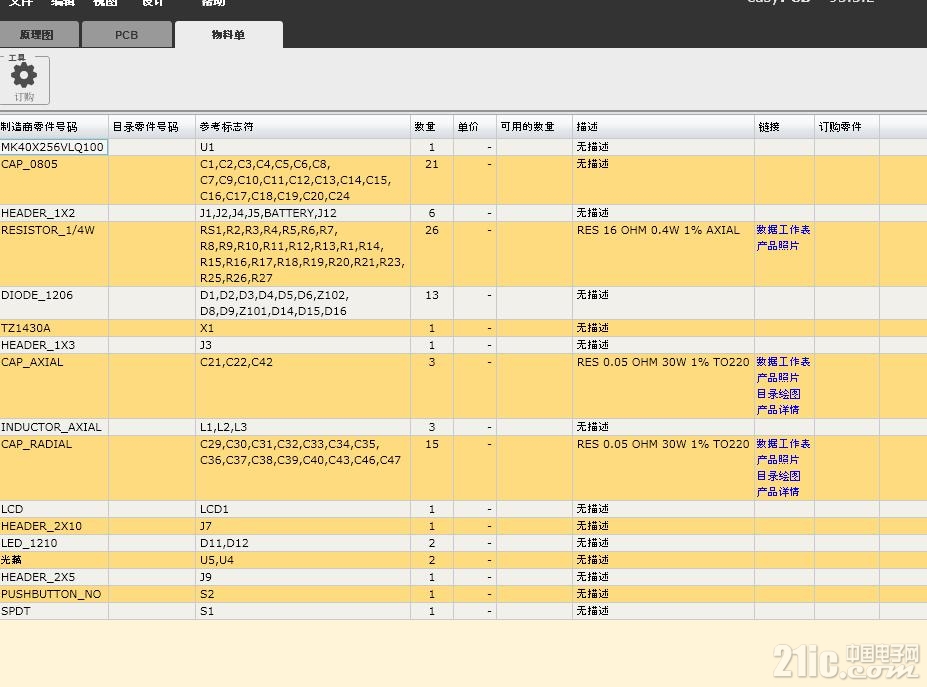The image size is (927, 687).
Task: Select the SPDT part cell
Action: coord(54,611)
